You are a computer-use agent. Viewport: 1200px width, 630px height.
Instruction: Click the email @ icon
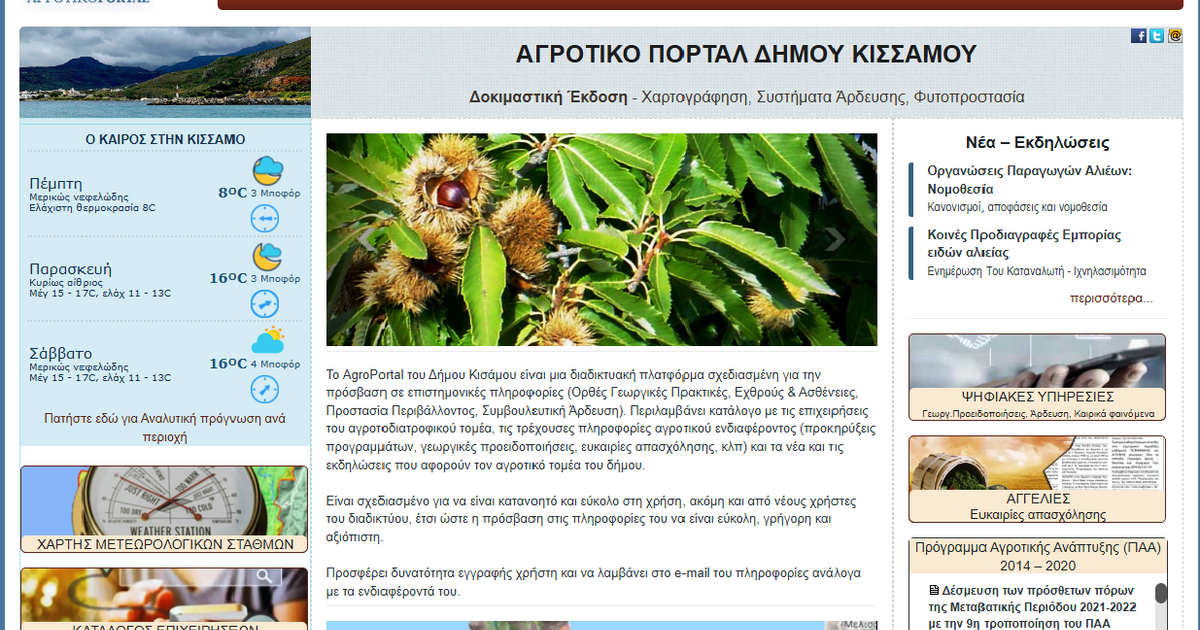point(1174,36)
